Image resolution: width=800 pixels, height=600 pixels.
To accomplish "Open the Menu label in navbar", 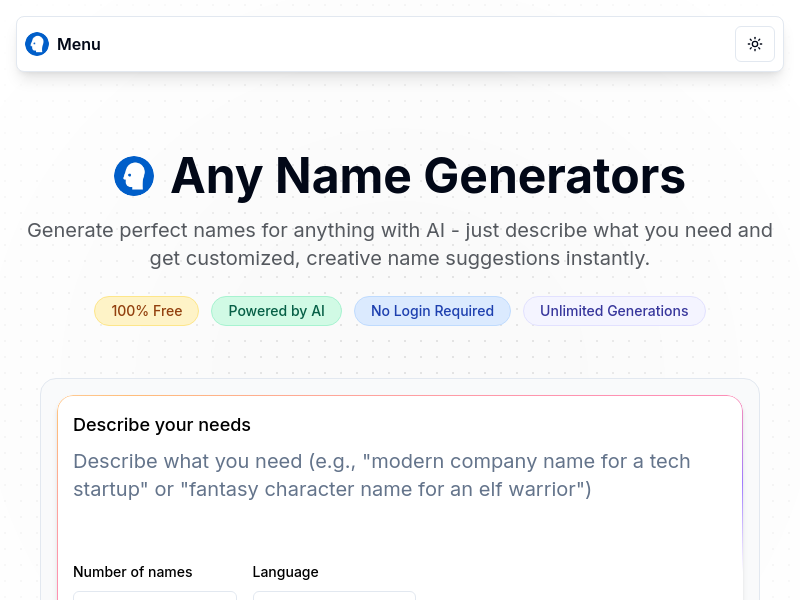I will click(79, 44).
